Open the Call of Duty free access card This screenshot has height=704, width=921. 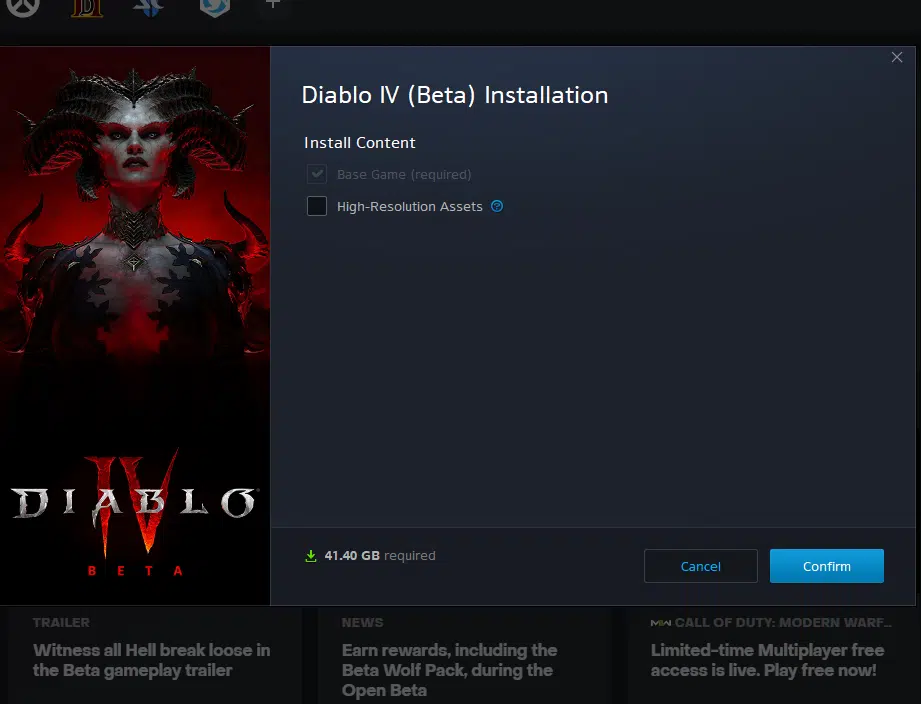[772, 655]
